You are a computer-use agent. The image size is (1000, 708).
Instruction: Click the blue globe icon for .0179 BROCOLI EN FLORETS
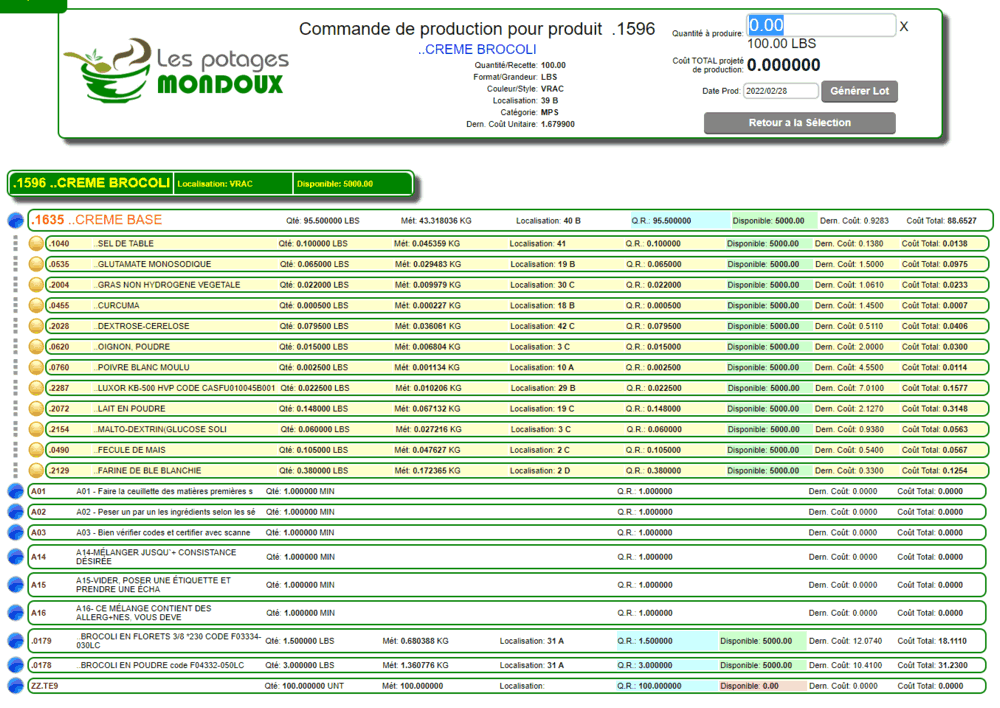click(15, 641)
